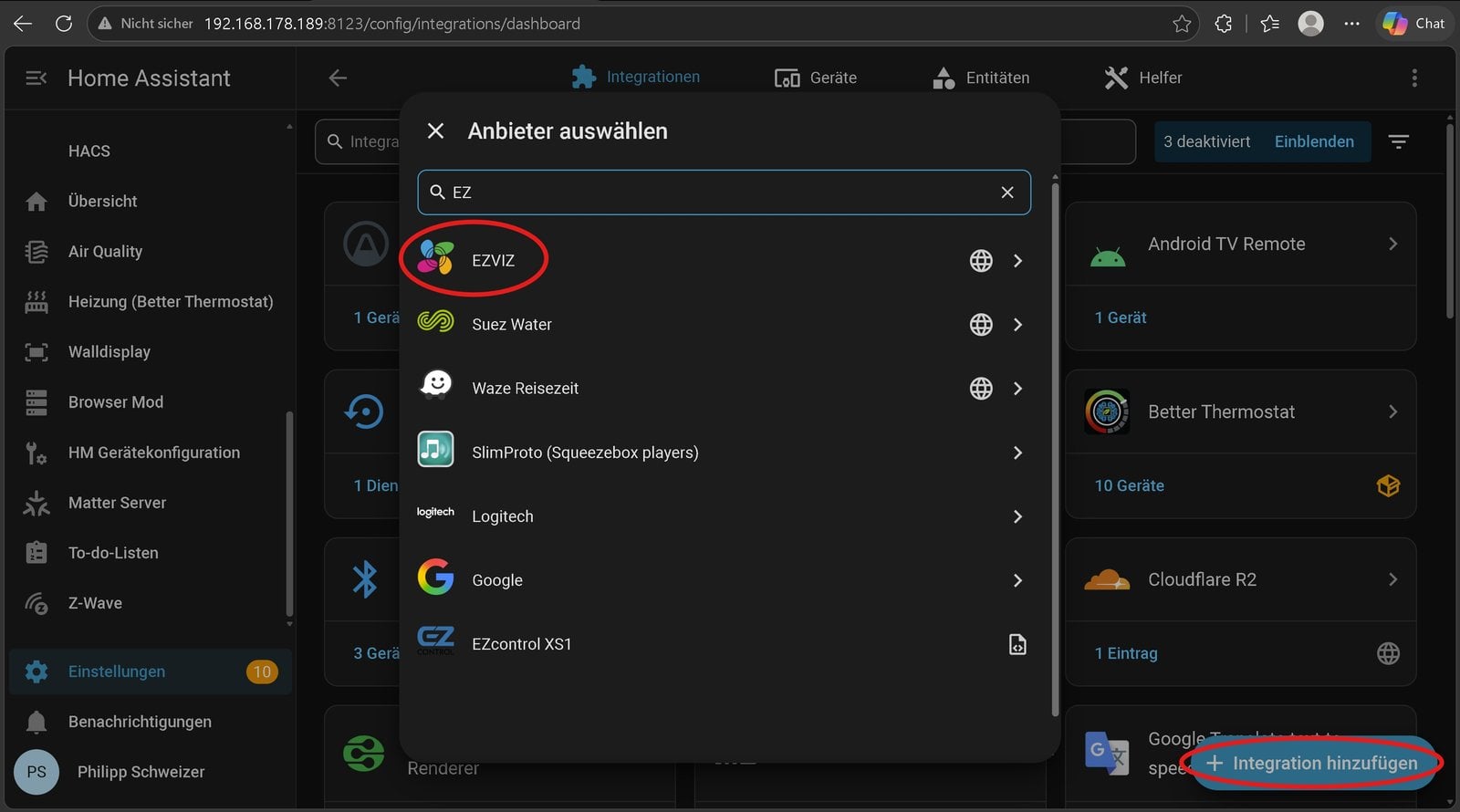The image size is (1460, 812).
Task: Click the file code icon for EZcontrol XS1
Action: click(x=1017, y=644)
